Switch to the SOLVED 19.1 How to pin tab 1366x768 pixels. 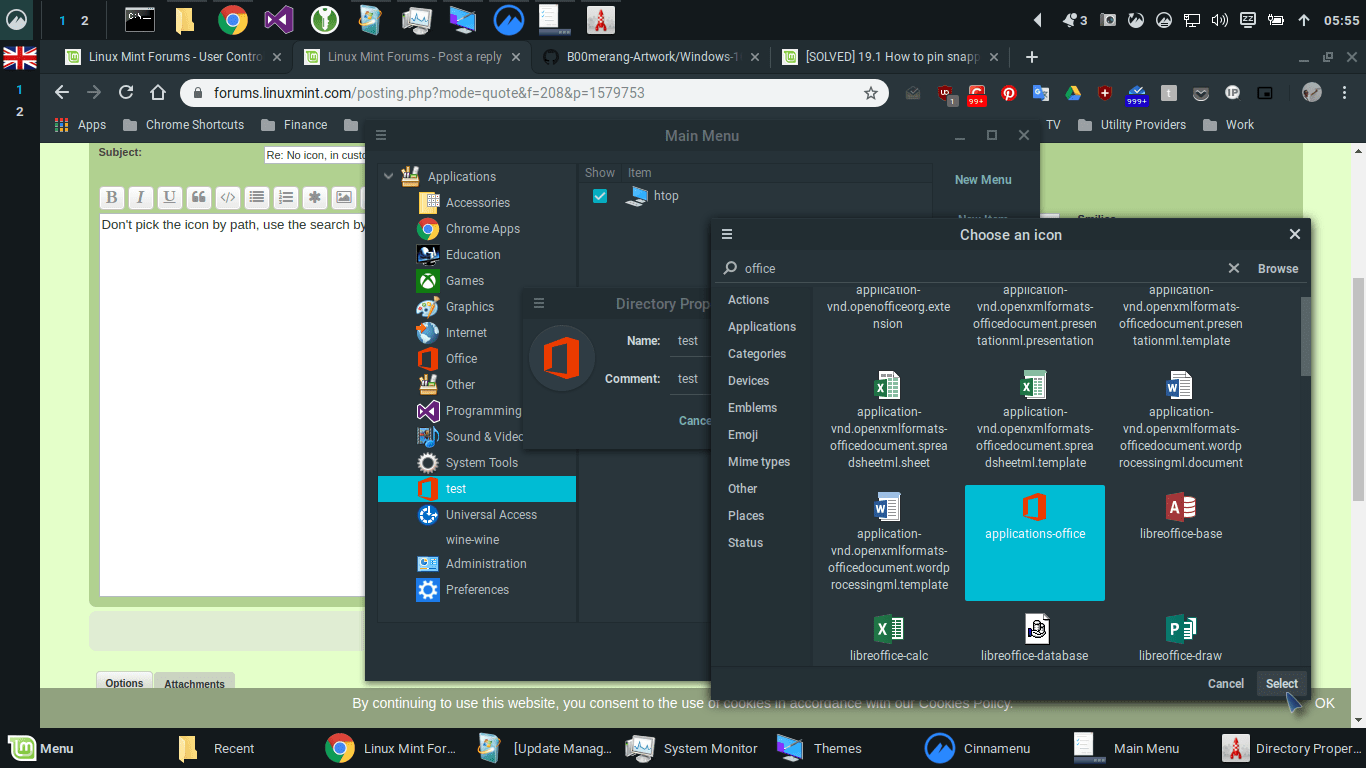(x=890, y=57)
